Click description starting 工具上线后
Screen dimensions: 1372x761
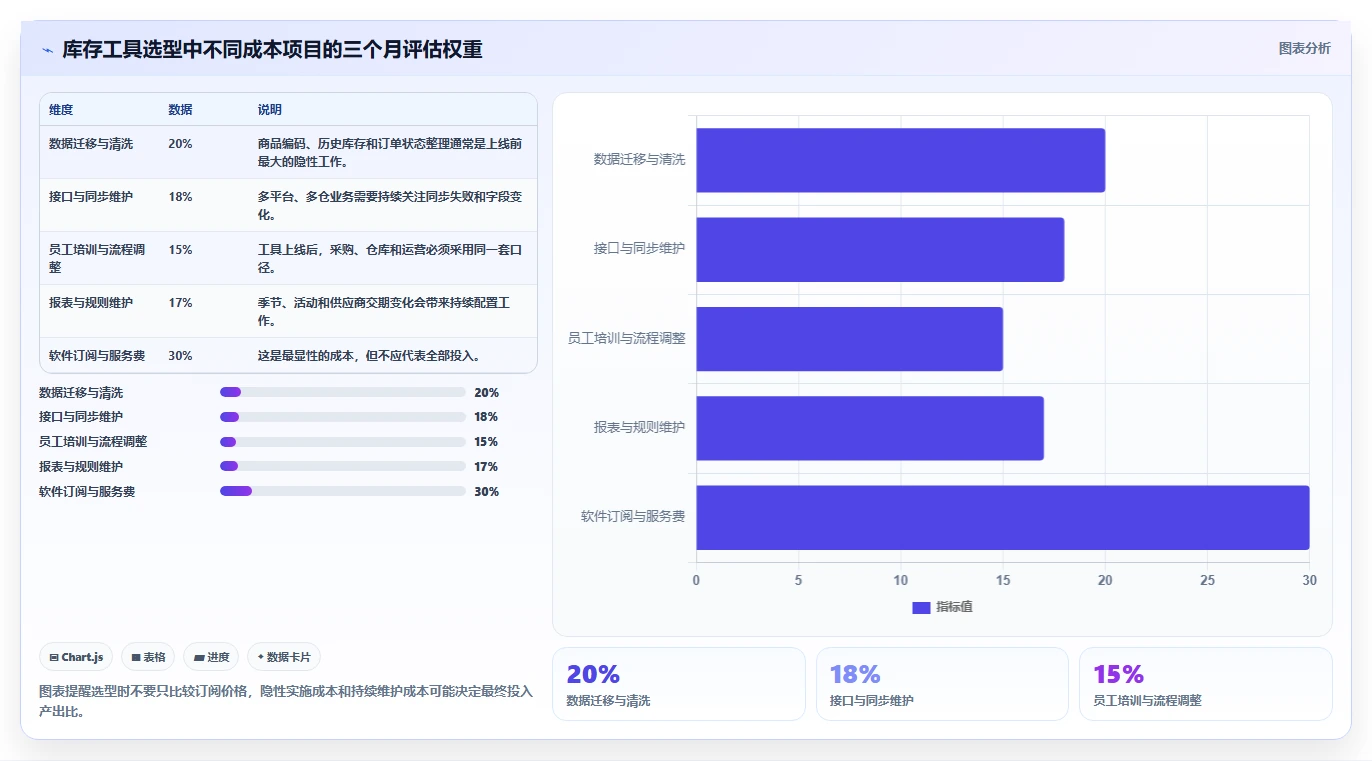tap(390, 258)
